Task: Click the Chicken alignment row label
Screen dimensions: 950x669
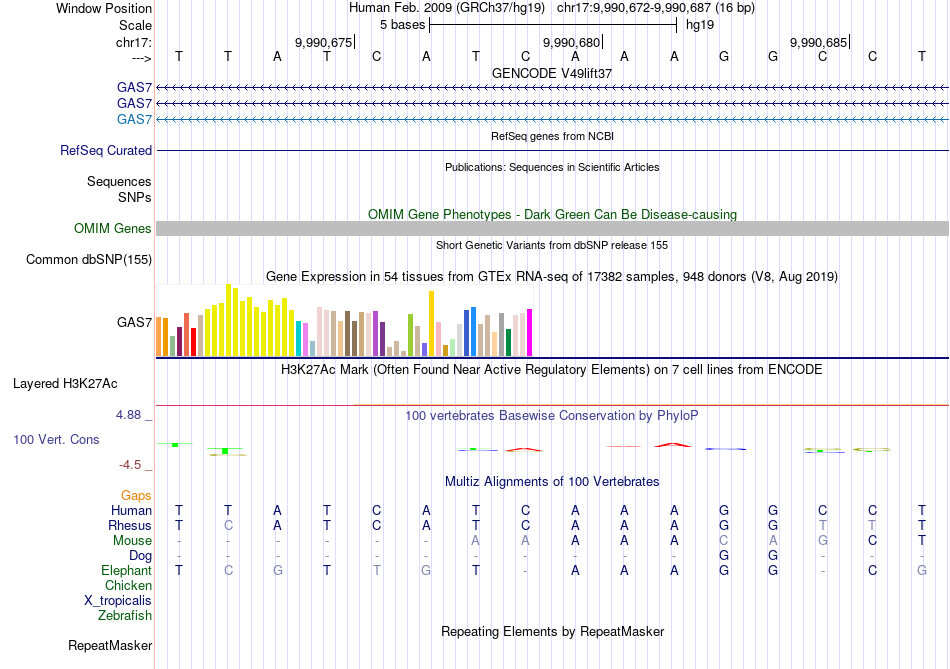Action: point(128,585)
